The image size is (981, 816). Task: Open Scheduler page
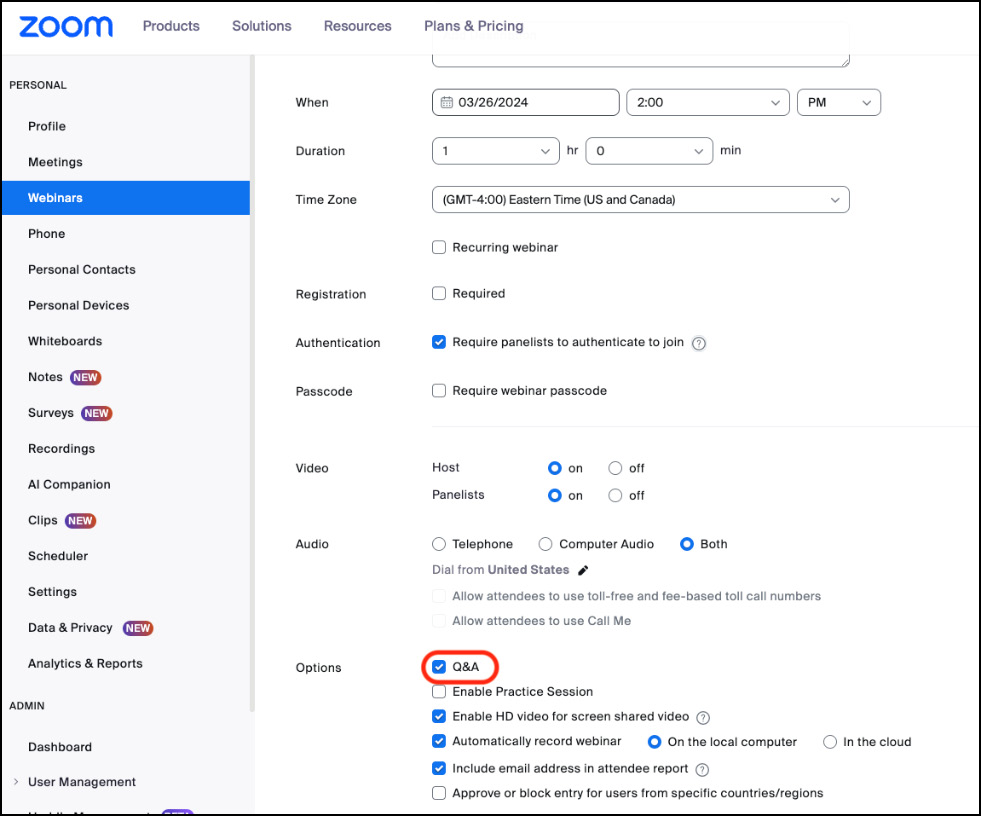[x=58, y=556]
